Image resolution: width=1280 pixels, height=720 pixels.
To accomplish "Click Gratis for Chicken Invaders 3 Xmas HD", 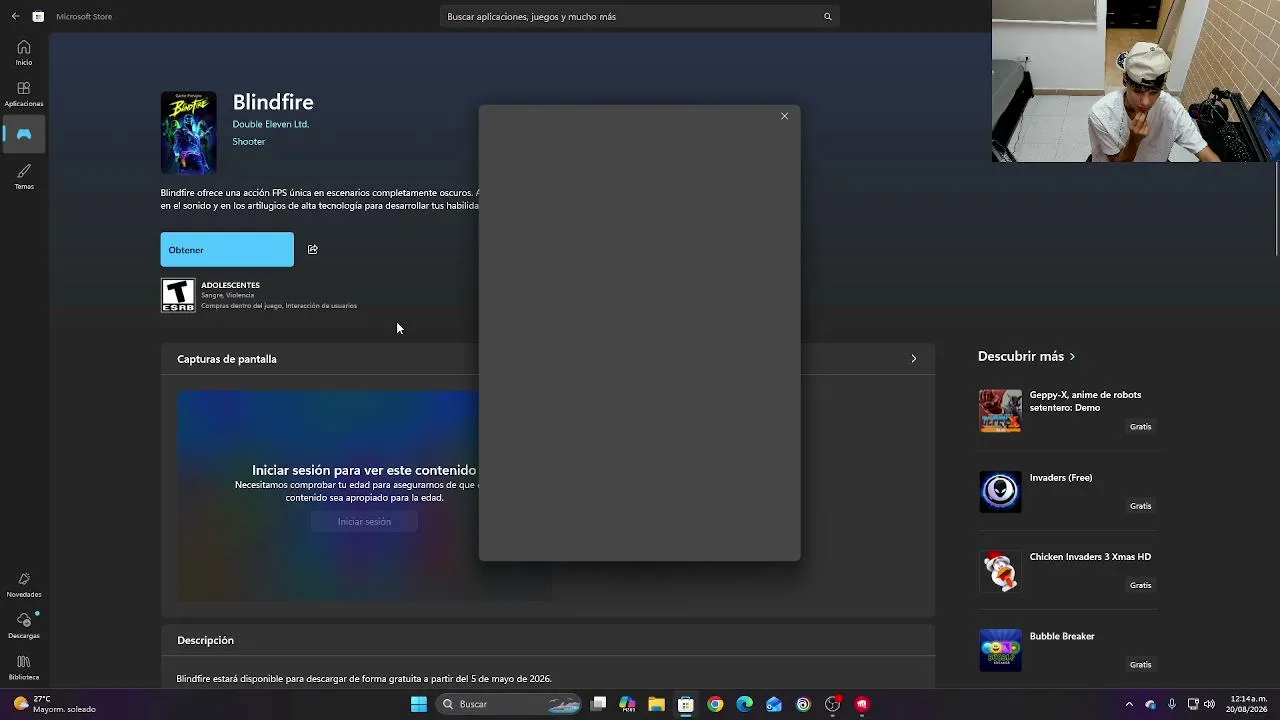I will [x=1140, y=585].
